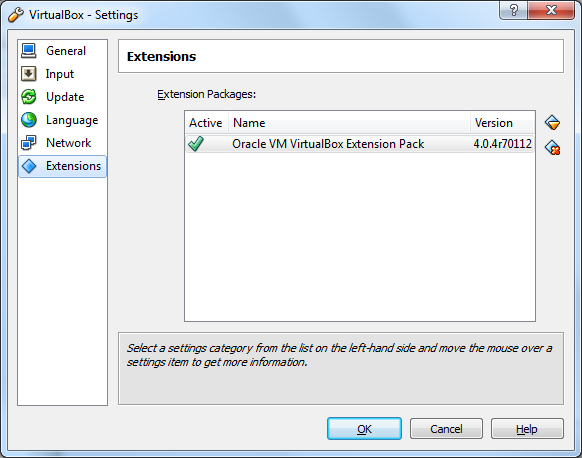The width and height of the screenshot is (582, 458).
Task: Click the 4.0.4r70112 version cell
Action: pos(503,144)
